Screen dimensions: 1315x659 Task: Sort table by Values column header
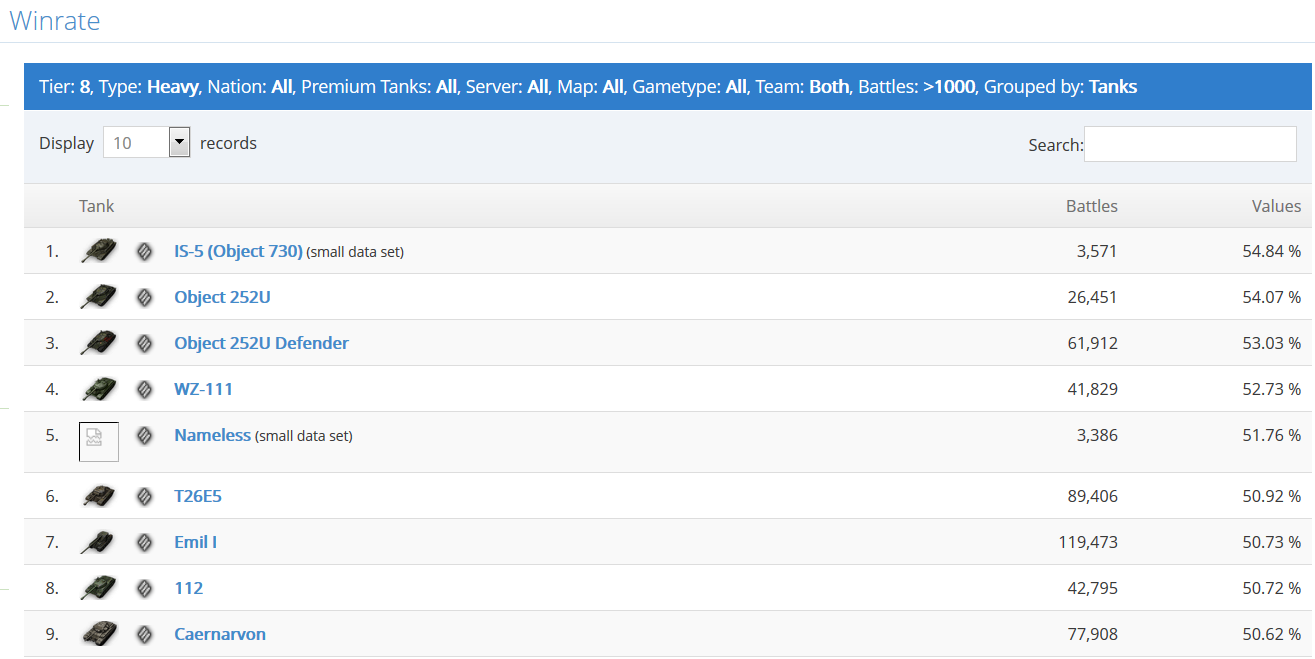(x=1276, y=206)
